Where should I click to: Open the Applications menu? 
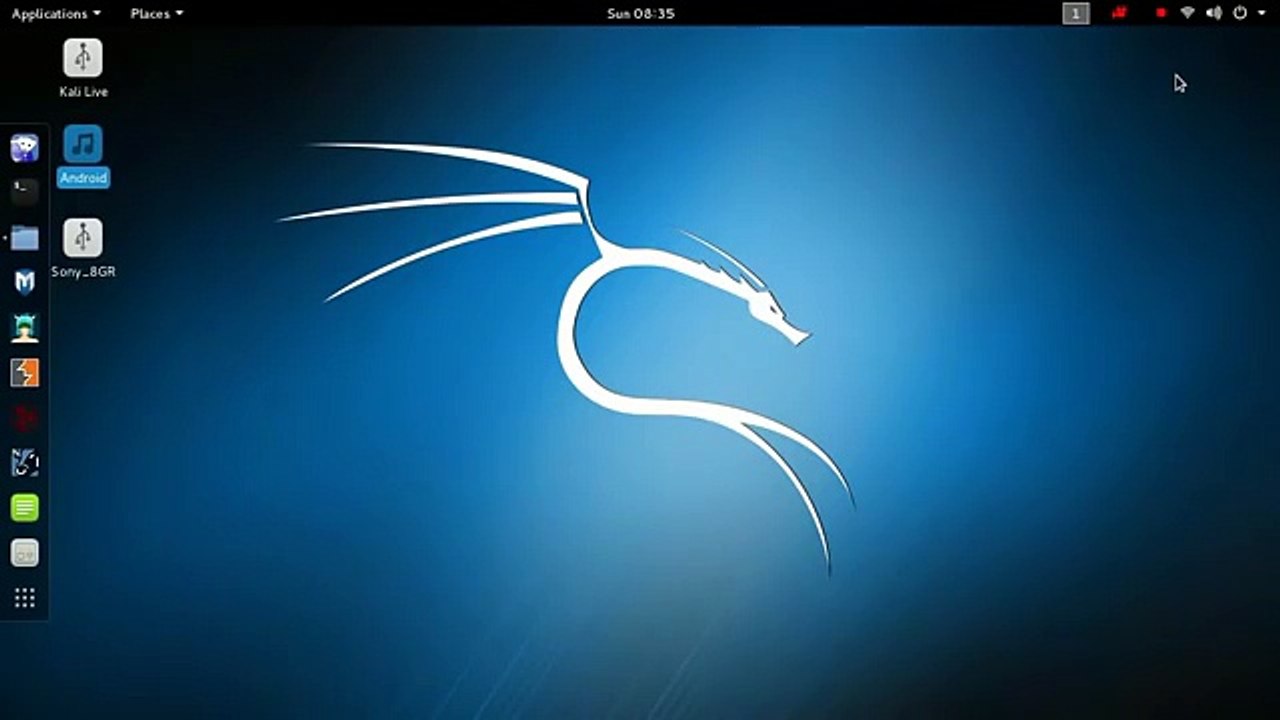pyautogui.click(x=56, y=13)
